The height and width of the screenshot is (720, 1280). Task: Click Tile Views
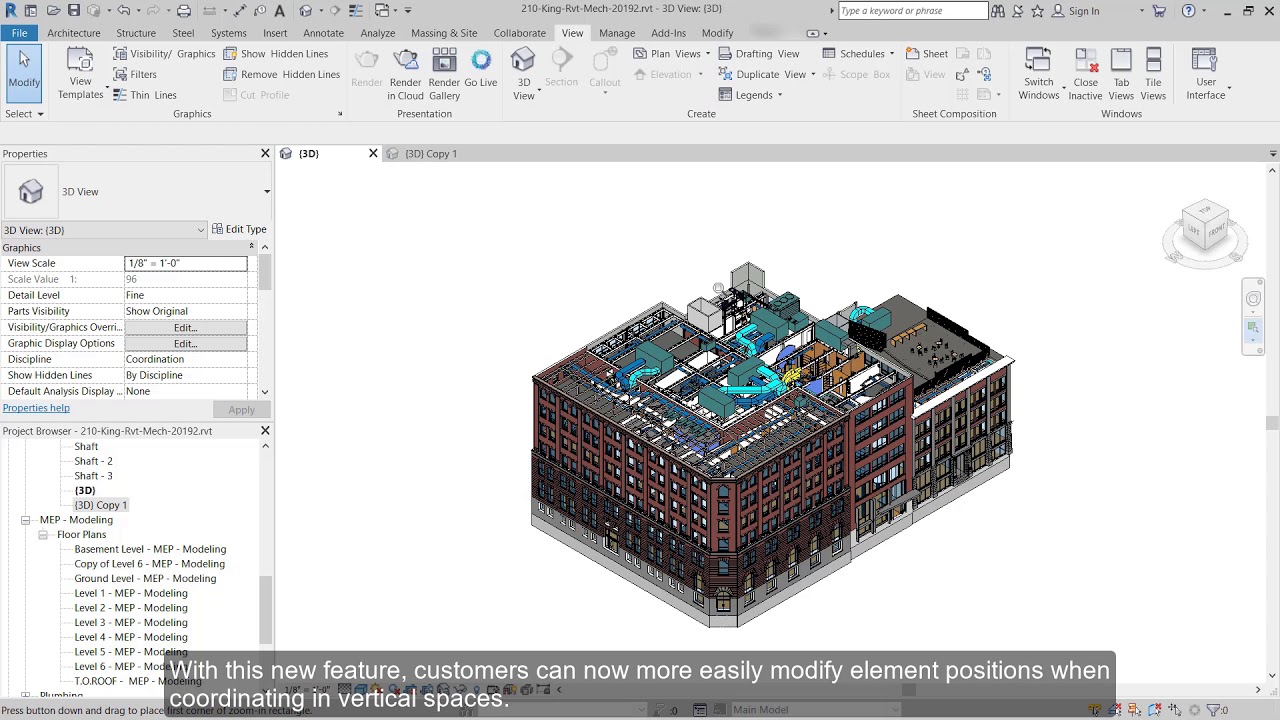(x=1153, y=74)
